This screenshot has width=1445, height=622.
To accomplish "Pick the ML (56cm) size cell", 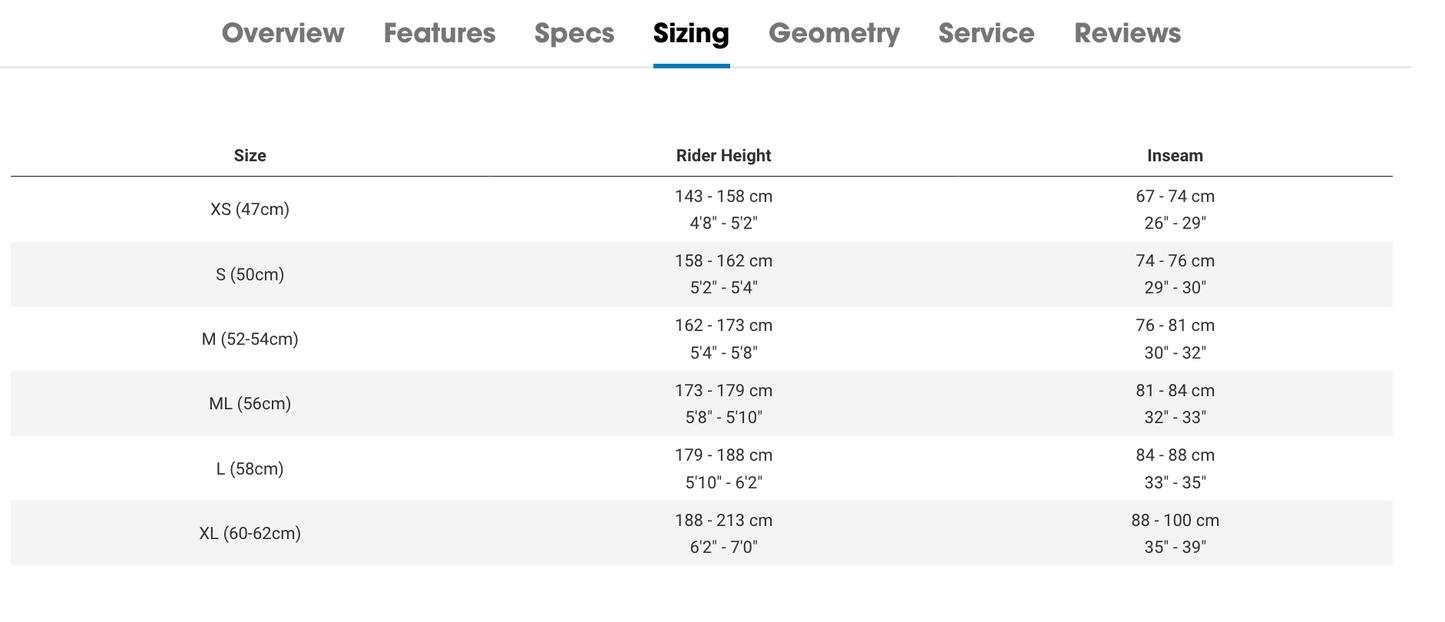I will [x=250, y=404].
